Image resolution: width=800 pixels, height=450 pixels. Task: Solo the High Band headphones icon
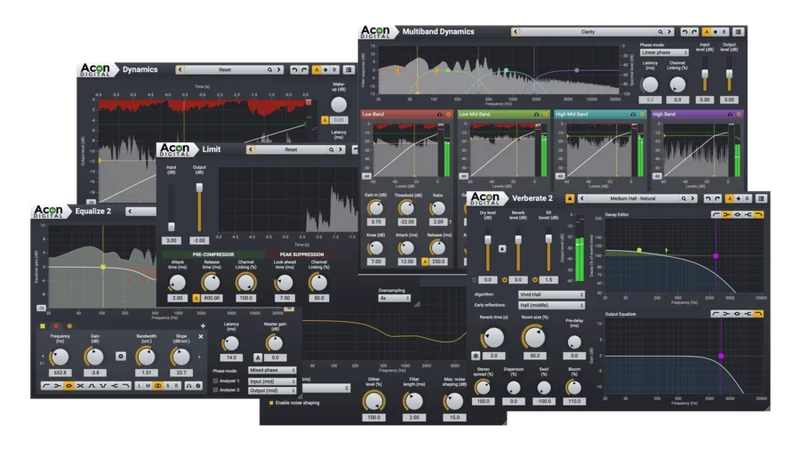[730, 114]
